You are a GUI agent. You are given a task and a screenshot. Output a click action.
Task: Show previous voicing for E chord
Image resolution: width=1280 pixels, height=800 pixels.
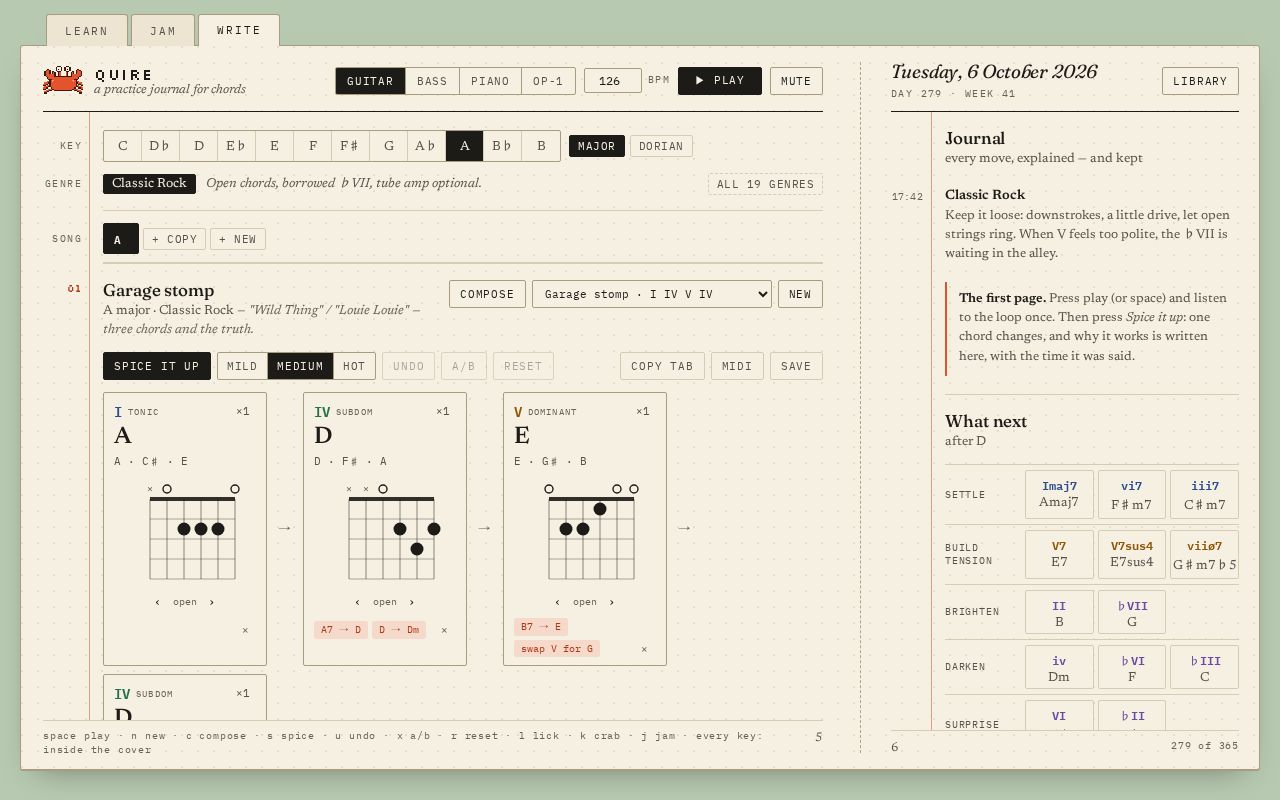point(557,602)
